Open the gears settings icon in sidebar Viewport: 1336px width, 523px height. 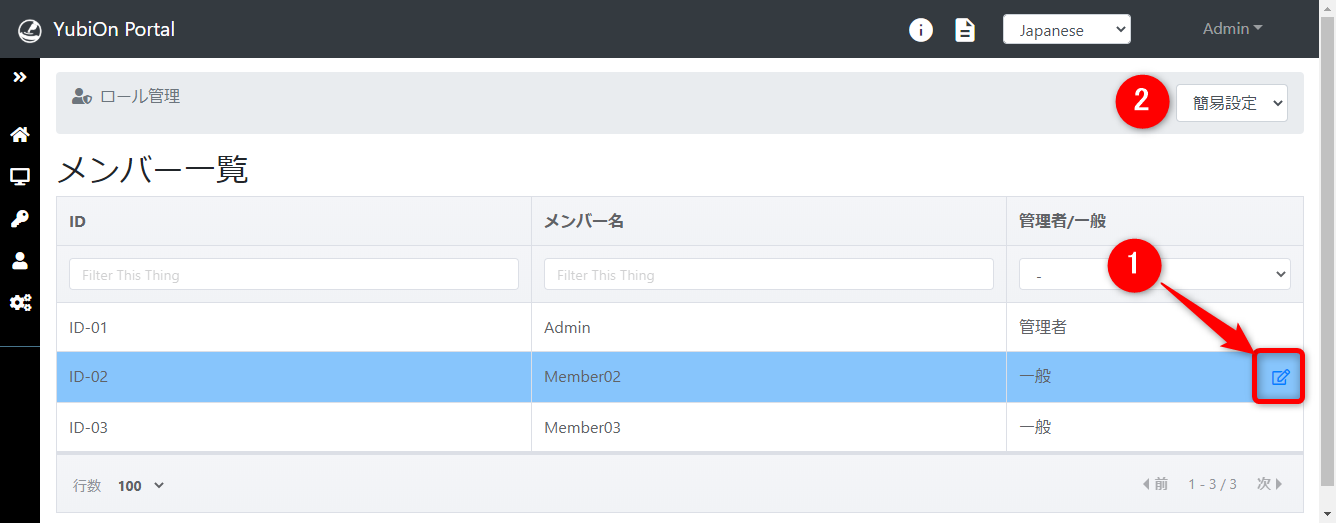click(x=20, y=303)
